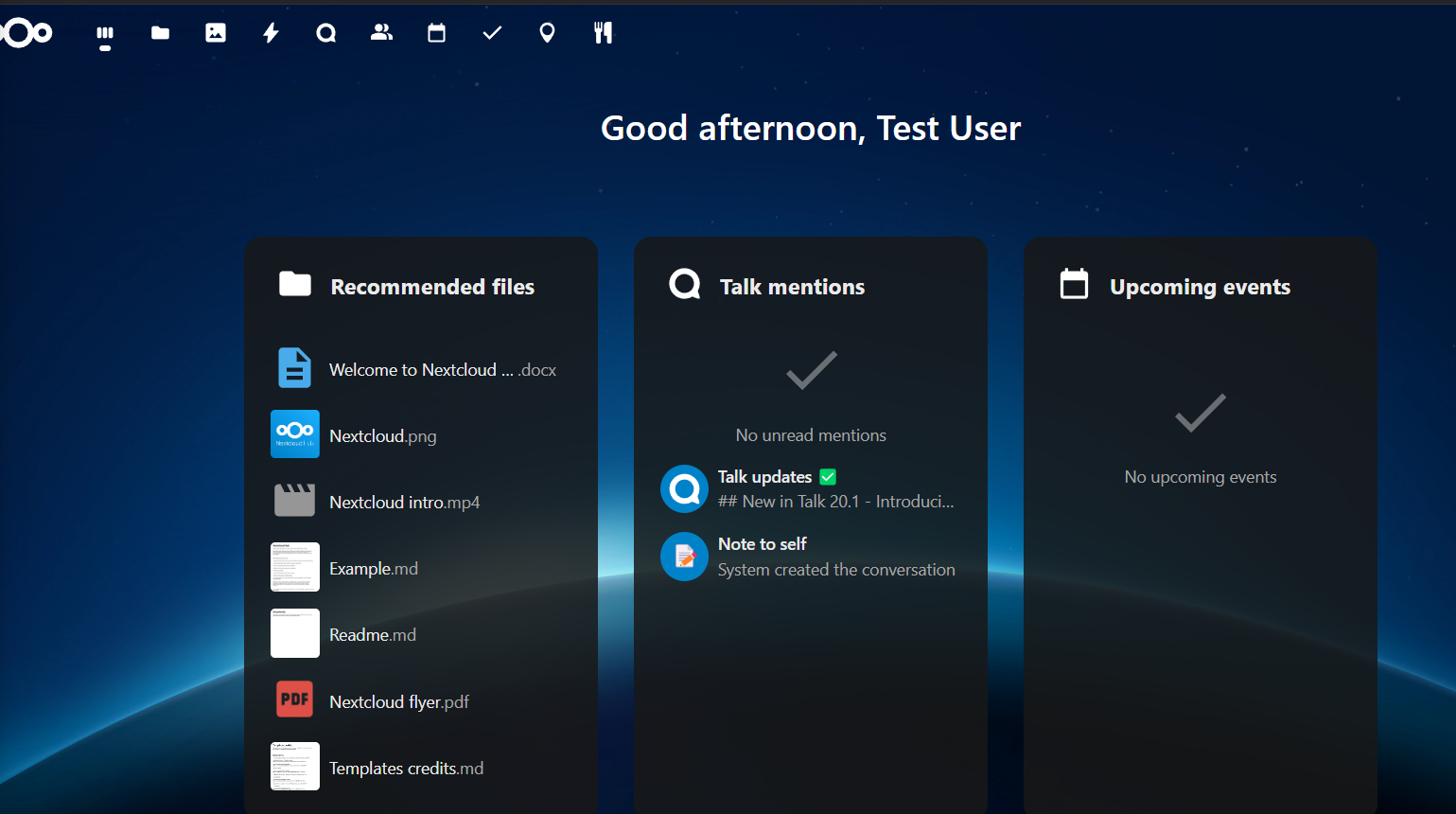The width and height of the screenshot is (1456, 814).
Task: Click the Talk mentions heading
Action: 792,287
